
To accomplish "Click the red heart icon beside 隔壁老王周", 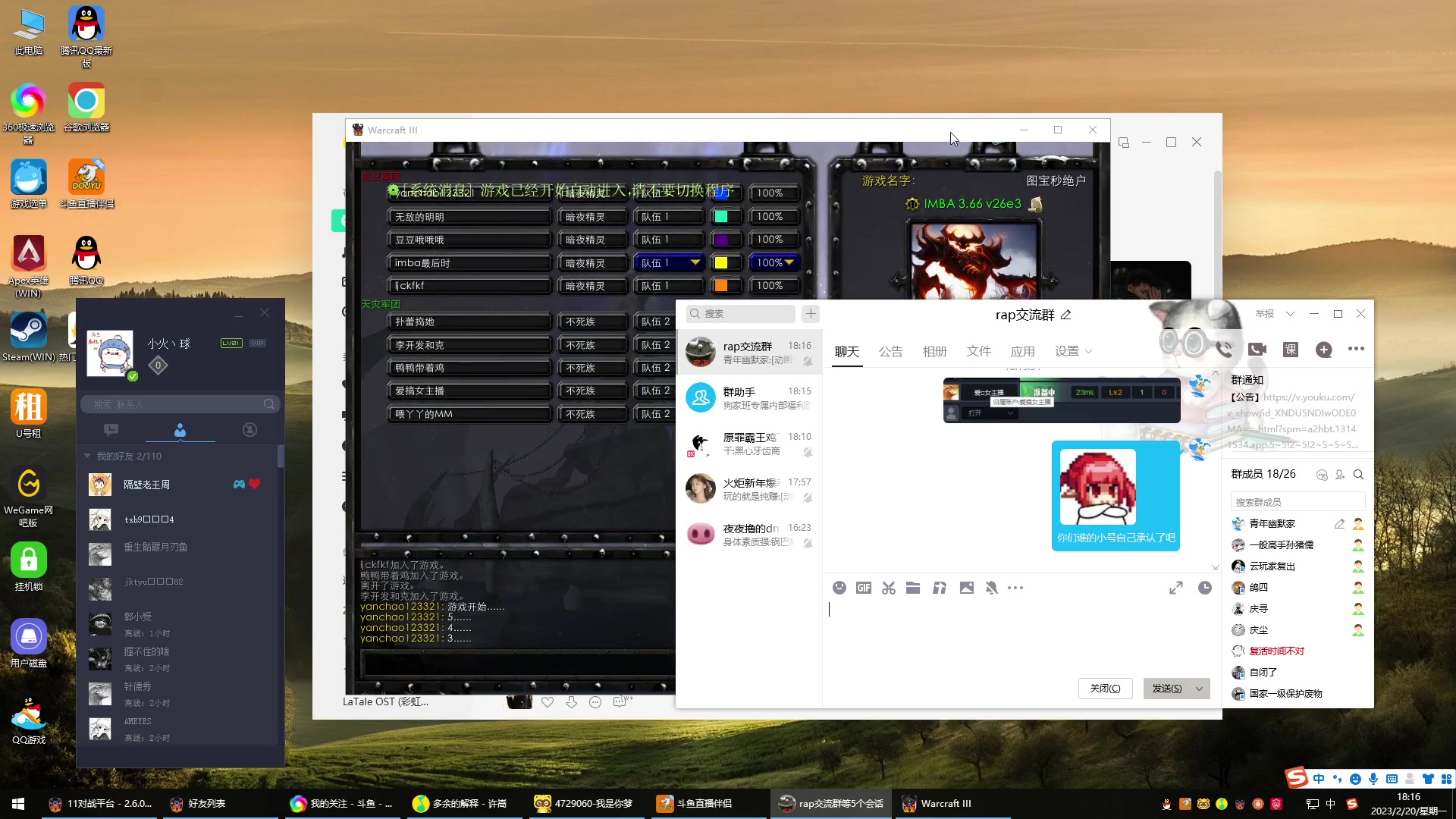I will click(x=255, y=484).
